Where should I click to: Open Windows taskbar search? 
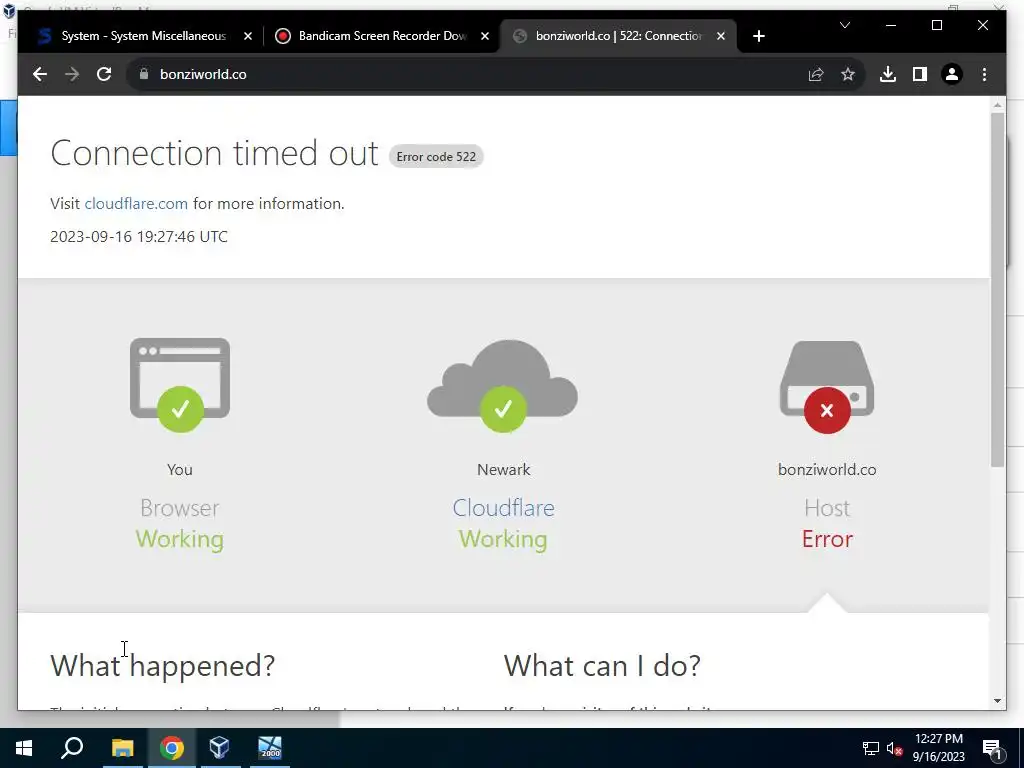pos(72,748)
